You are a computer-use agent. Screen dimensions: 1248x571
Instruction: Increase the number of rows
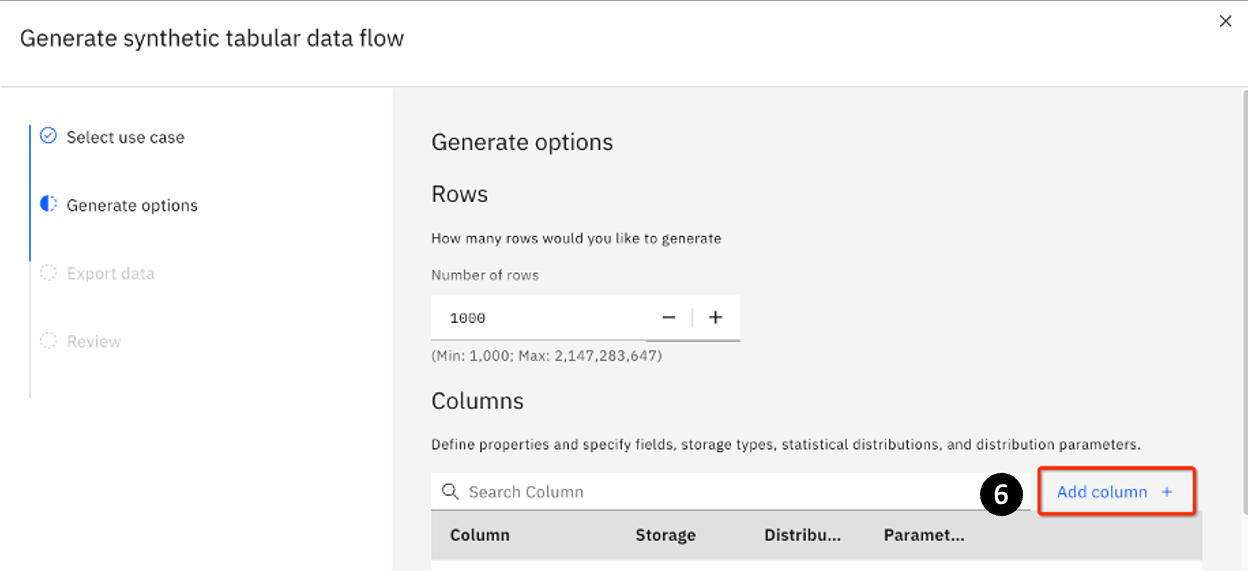[715, 318]
